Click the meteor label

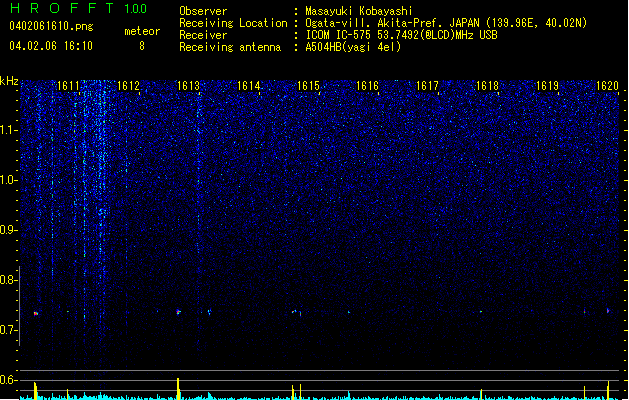point(142,31)
